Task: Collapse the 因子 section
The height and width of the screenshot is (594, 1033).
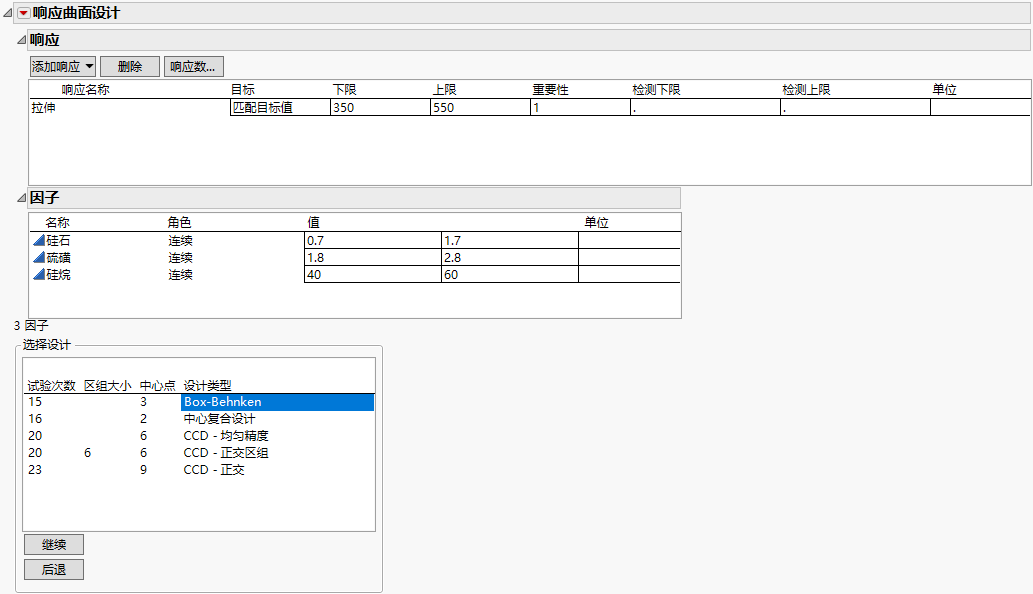Action: [21, 198]
